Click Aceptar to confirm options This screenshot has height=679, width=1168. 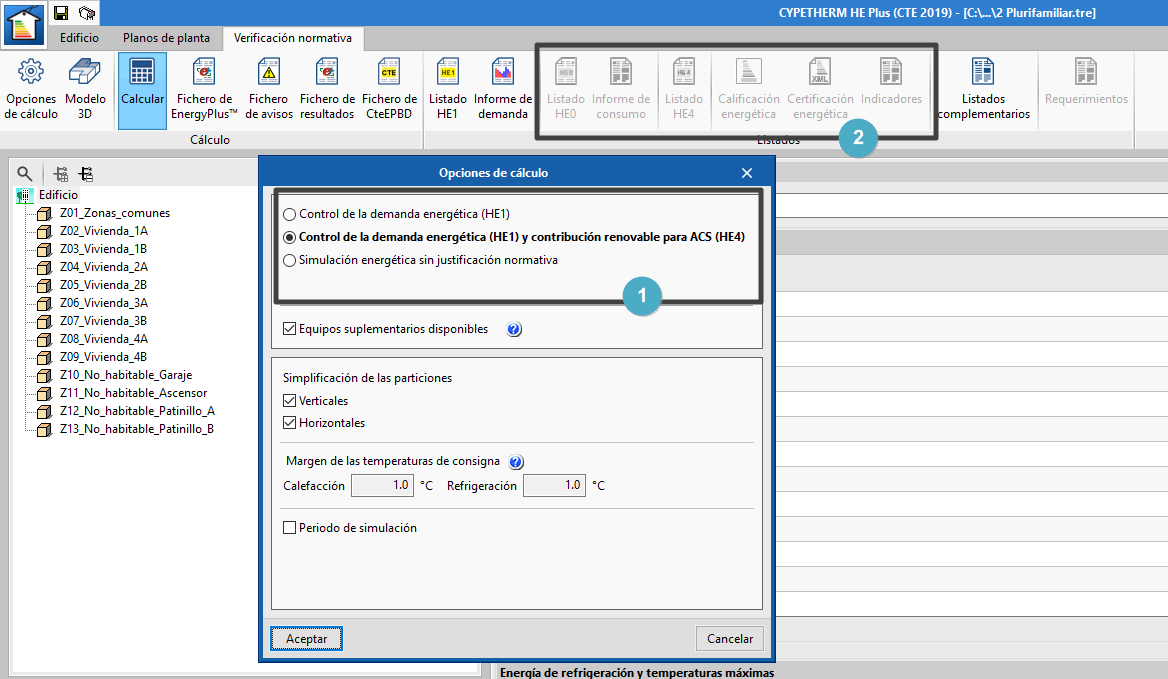point(306,638)
